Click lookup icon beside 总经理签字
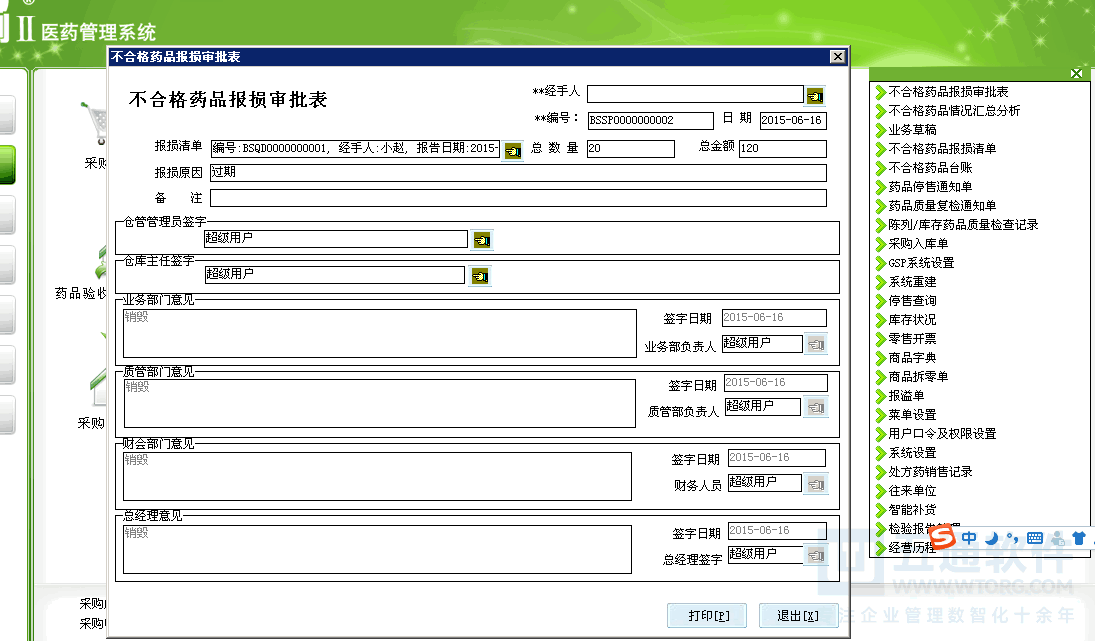The width and height of the screenshot is (1095, 641). pos(816,556)
